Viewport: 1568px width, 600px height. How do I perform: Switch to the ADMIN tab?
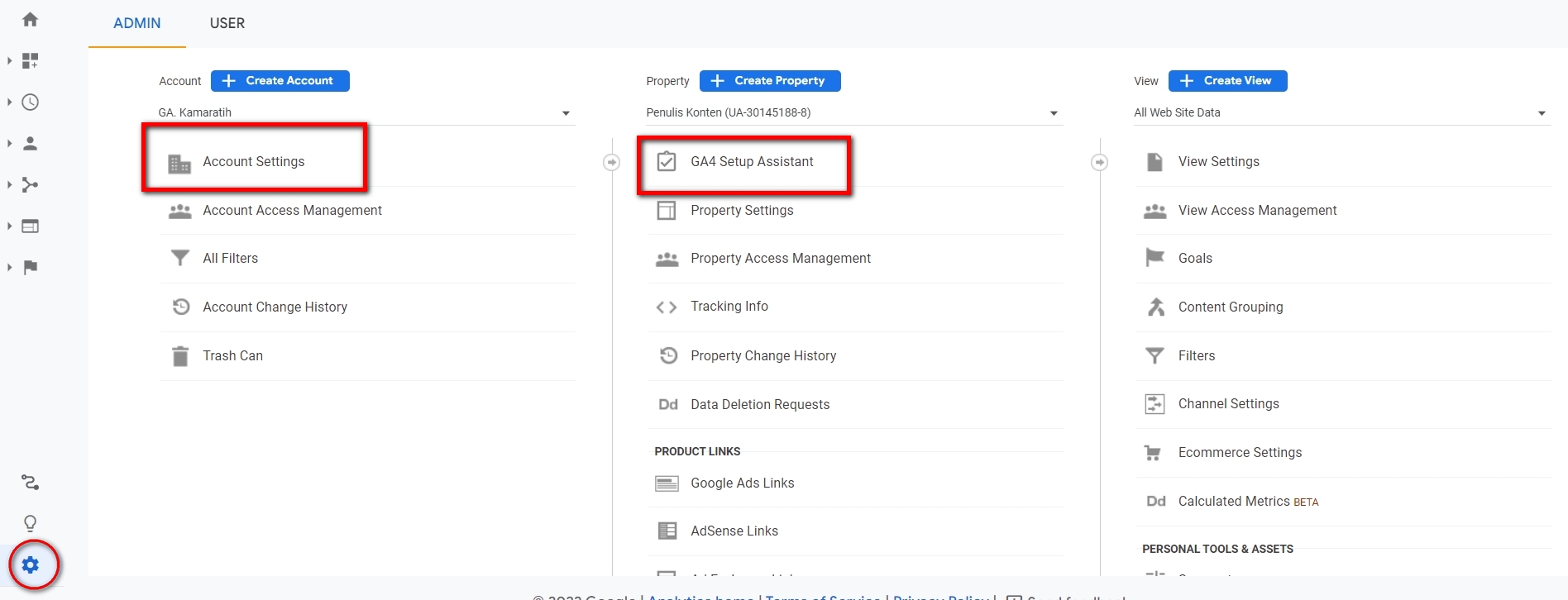[137, 23]
